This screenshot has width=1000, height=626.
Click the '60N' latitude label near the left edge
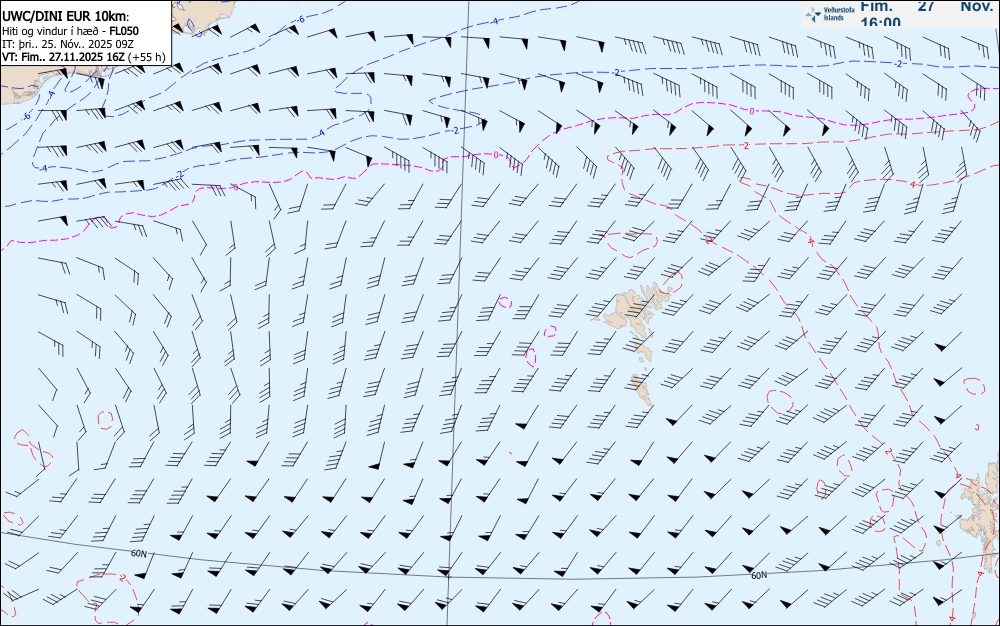(x=138, y=554)
